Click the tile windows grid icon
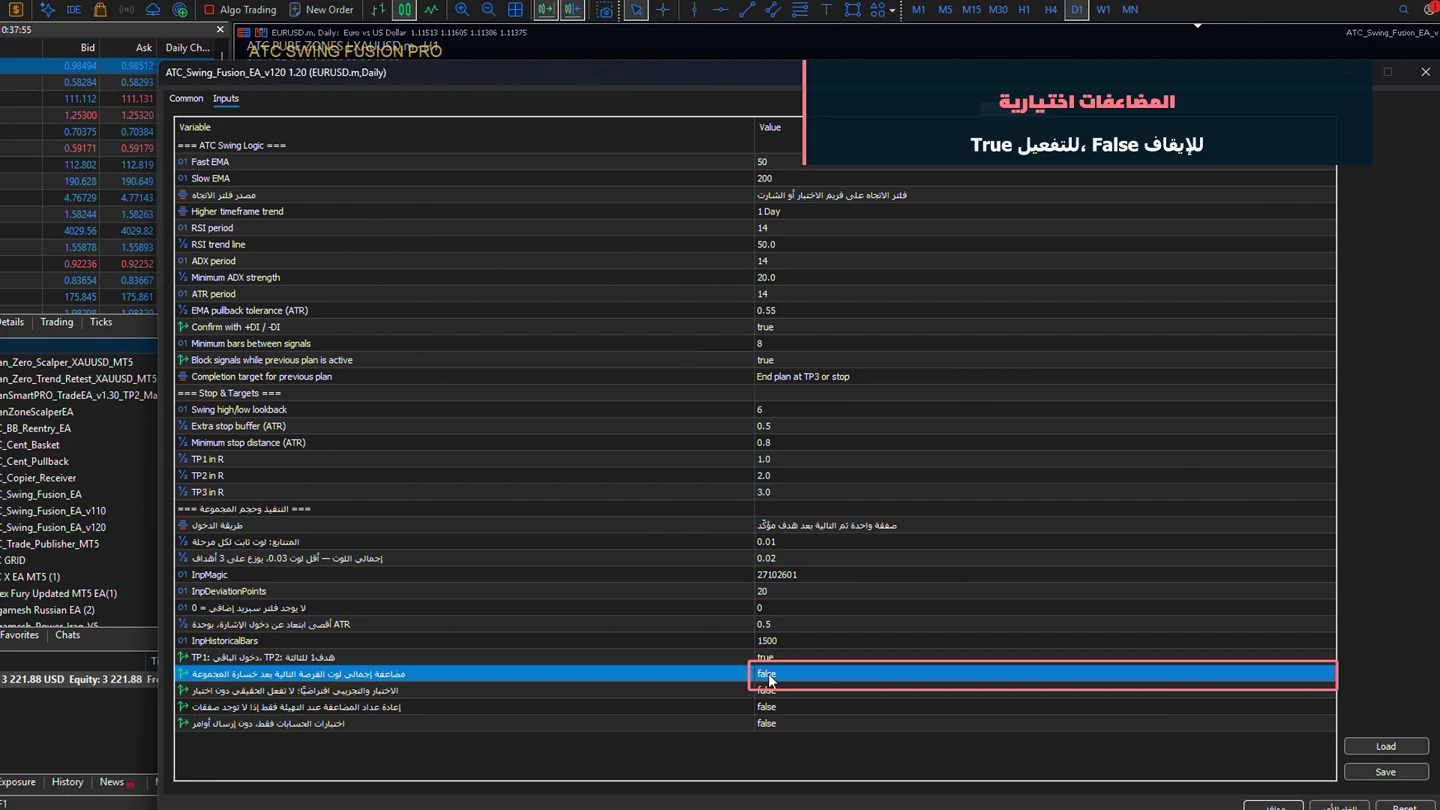The height and width of the screenshot is (810, 1440). [x=515, y=10]
